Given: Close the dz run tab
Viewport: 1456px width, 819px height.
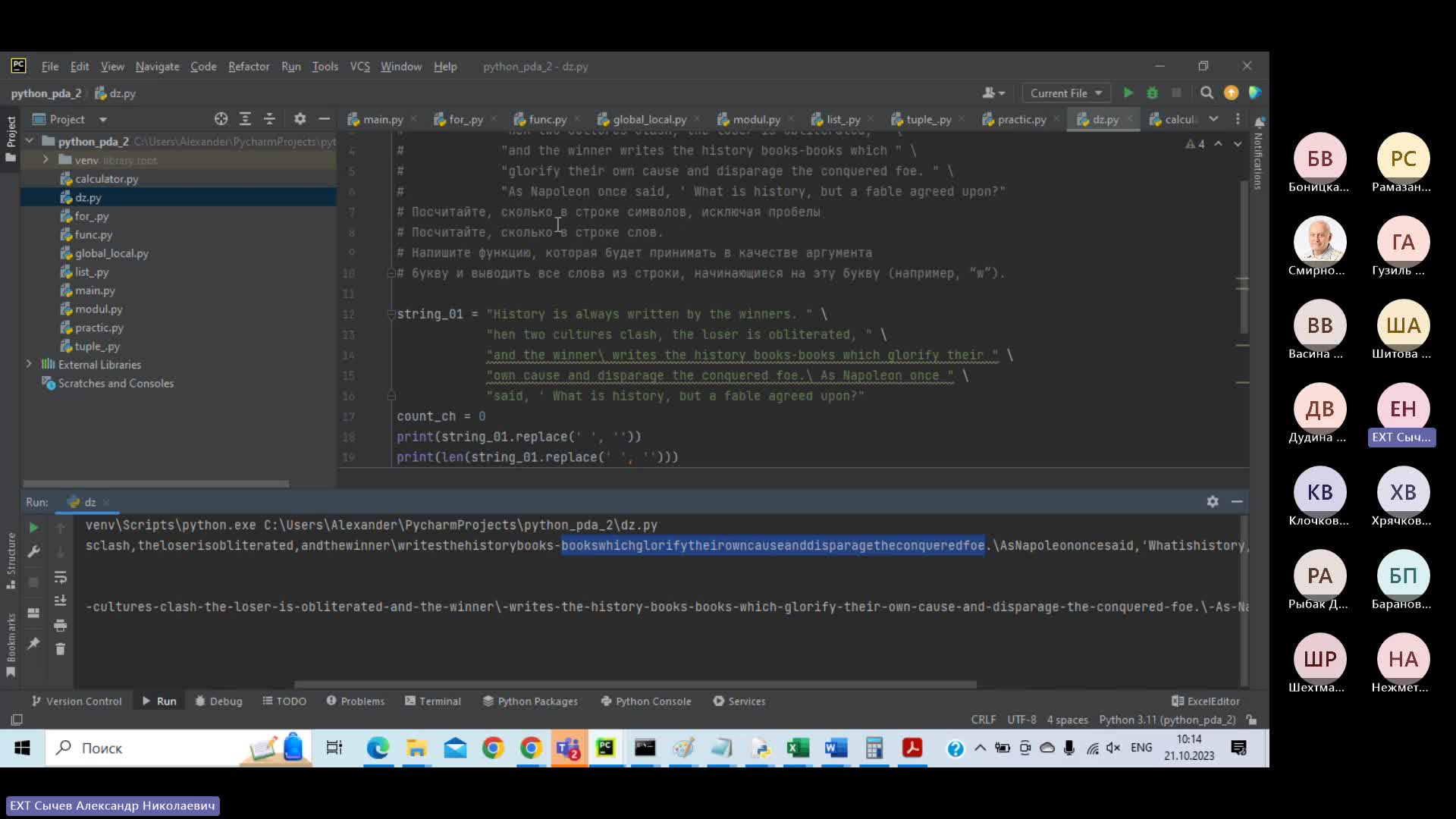Looking at the screenshot, I should tap(106, 503).
